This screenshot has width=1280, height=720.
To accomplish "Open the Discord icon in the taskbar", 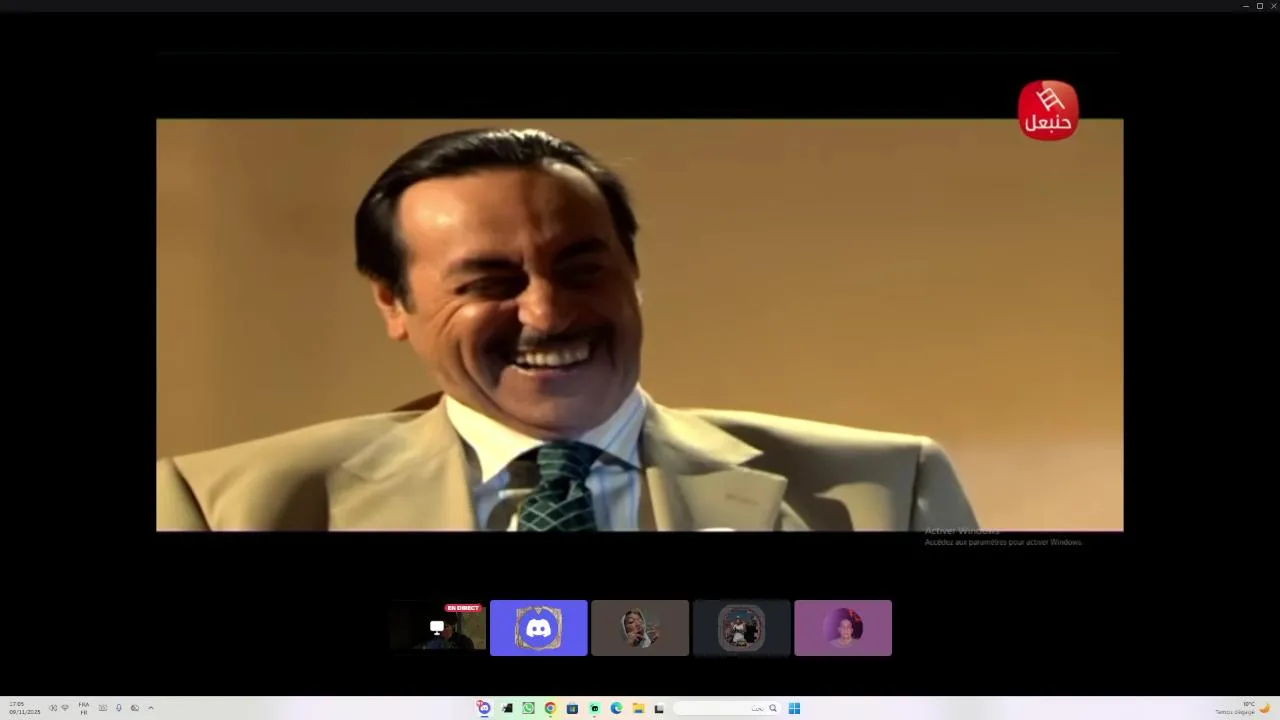I will (x=484, y=708).
